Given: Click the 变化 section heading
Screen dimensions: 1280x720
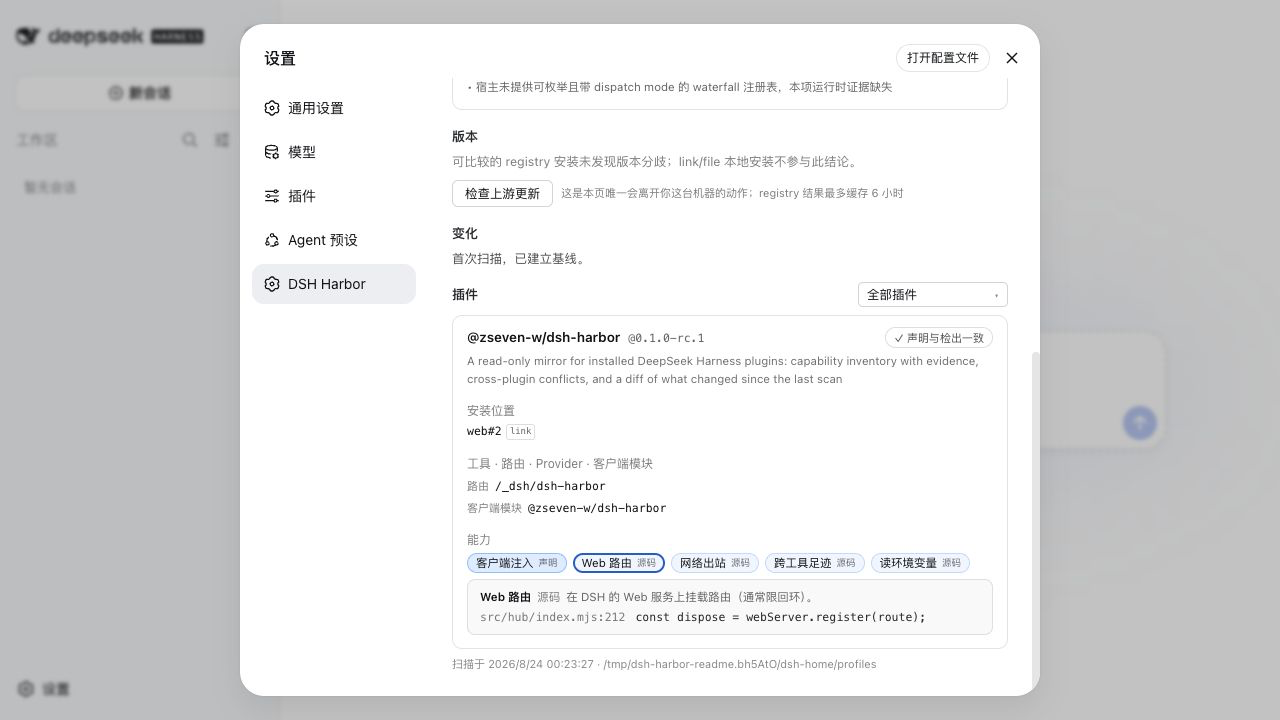Looking at the screenshot, I should coord(465,234).
